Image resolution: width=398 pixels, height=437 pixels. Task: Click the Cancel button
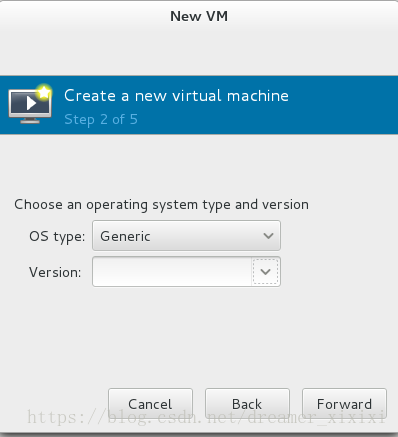click(x=150, y=404)
